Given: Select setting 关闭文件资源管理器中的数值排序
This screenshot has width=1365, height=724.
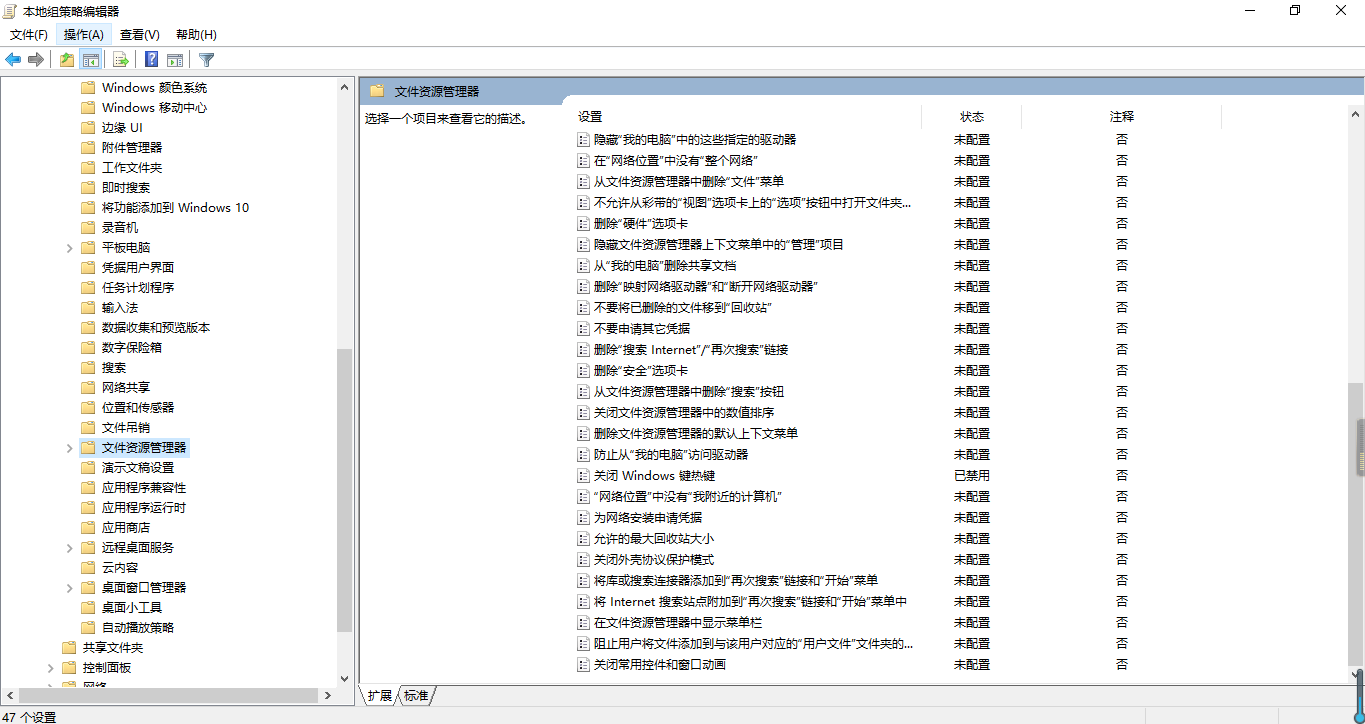Looking at the screenshot, I should 684,413.
